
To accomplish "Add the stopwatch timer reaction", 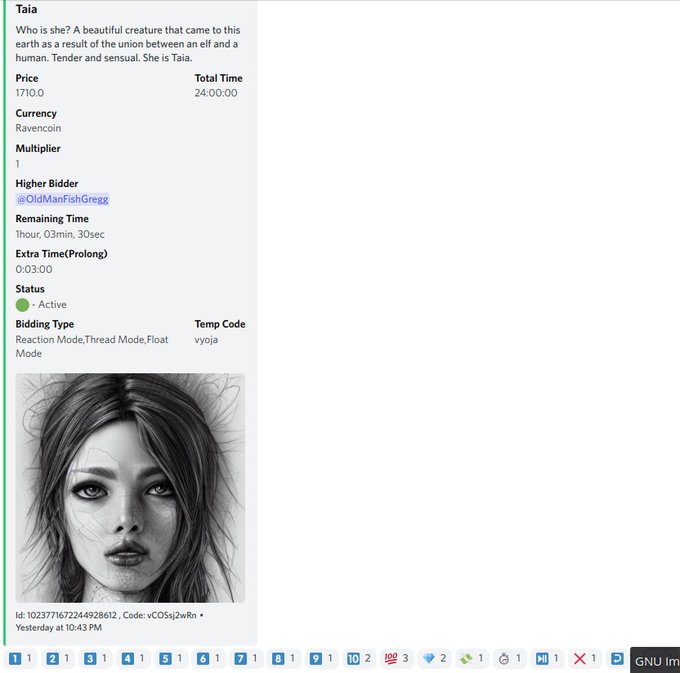I will (510, 659).
